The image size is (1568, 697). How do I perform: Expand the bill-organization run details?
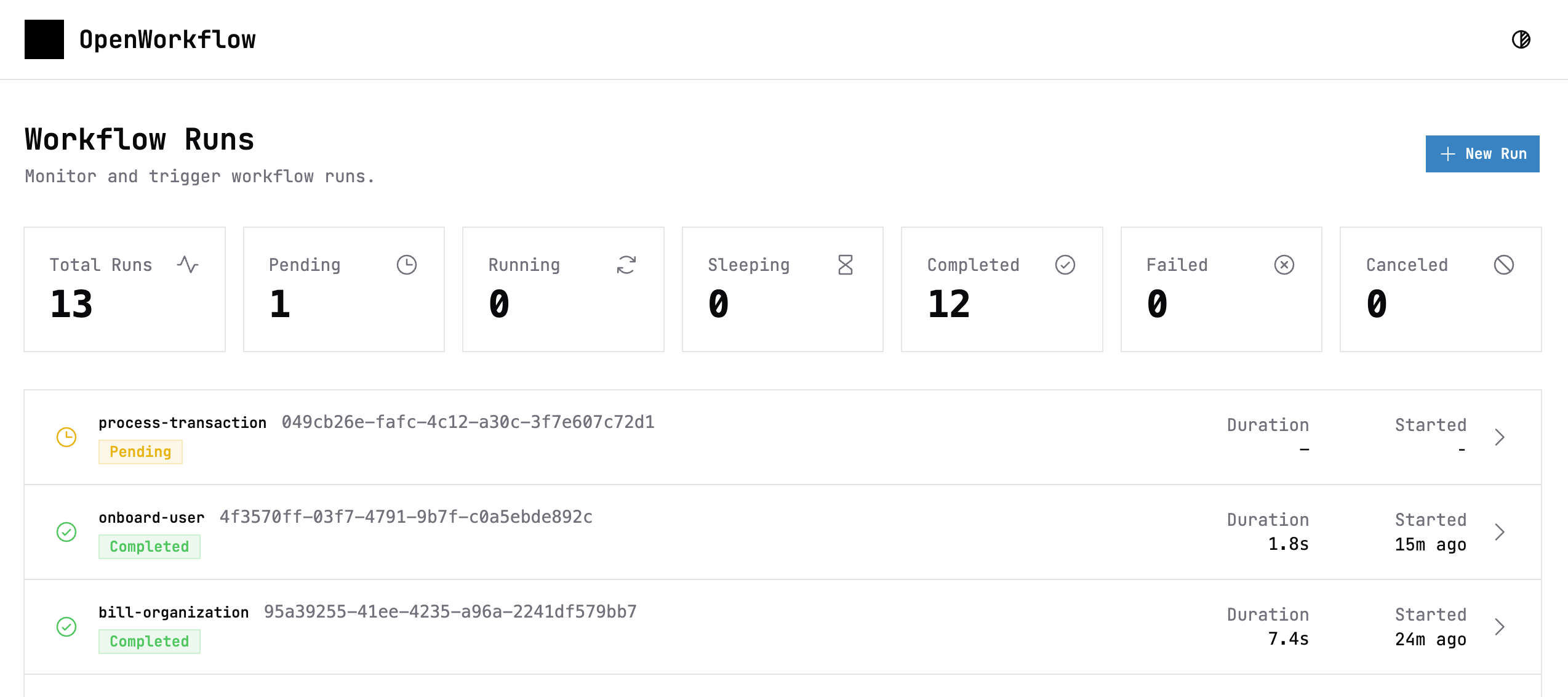click(x=1500, y=627)
